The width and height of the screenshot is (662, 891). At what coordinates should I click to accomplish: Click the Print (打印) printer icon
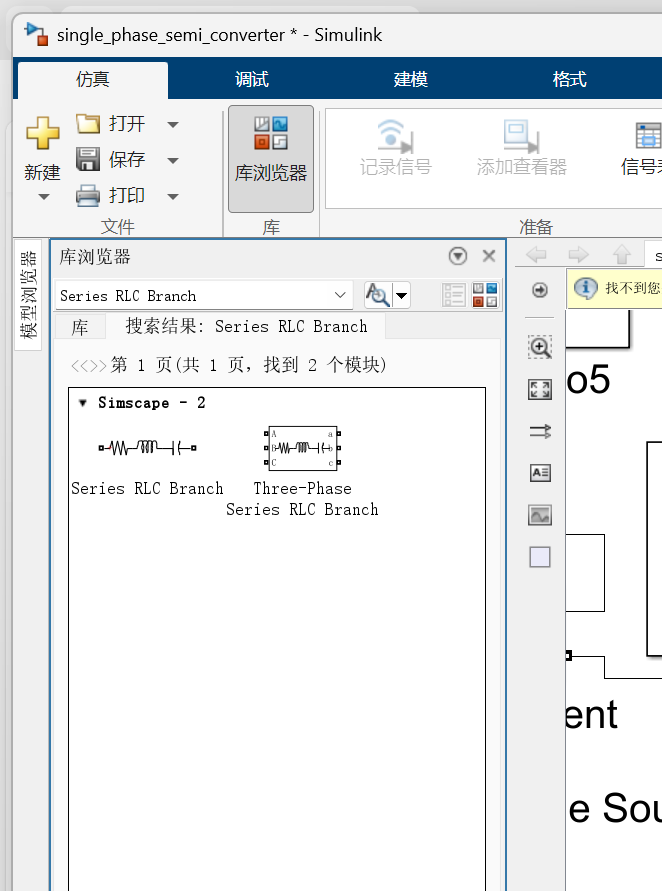coord(88,195)
